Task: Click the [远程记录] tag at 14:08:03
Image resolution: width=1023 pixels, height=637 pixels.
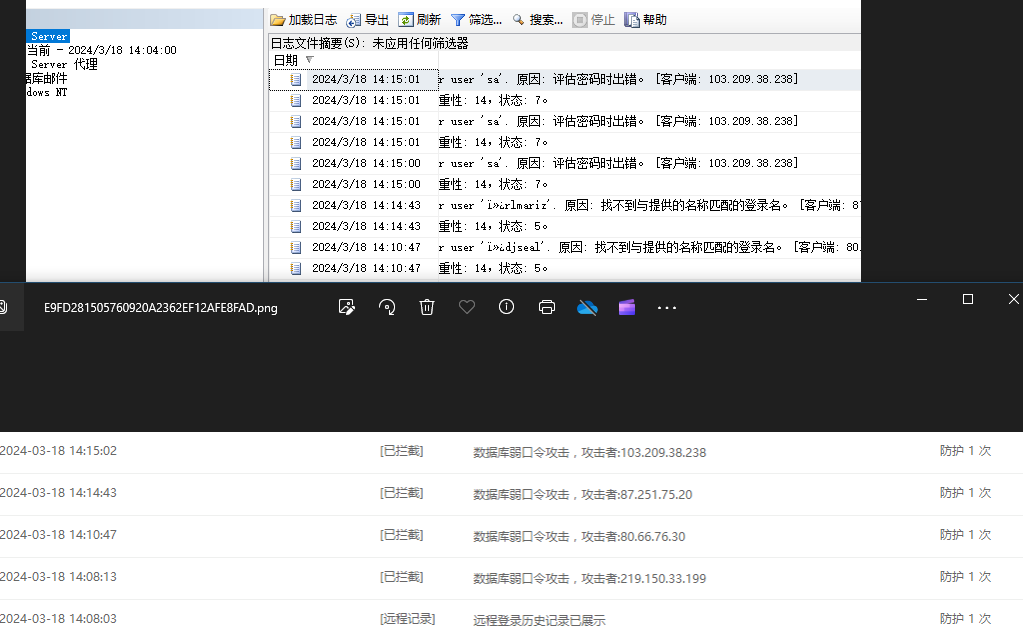Action: pyautogui.click(x=408, y=619)
